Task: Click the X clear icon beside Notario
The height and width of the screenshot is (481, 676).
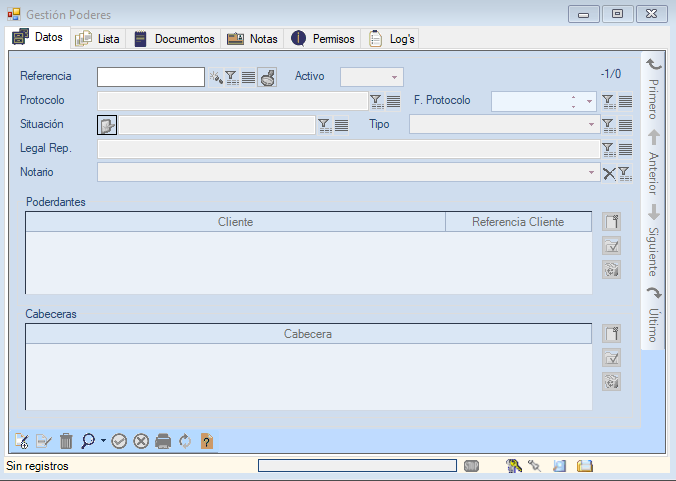Action: pos(609,173)
